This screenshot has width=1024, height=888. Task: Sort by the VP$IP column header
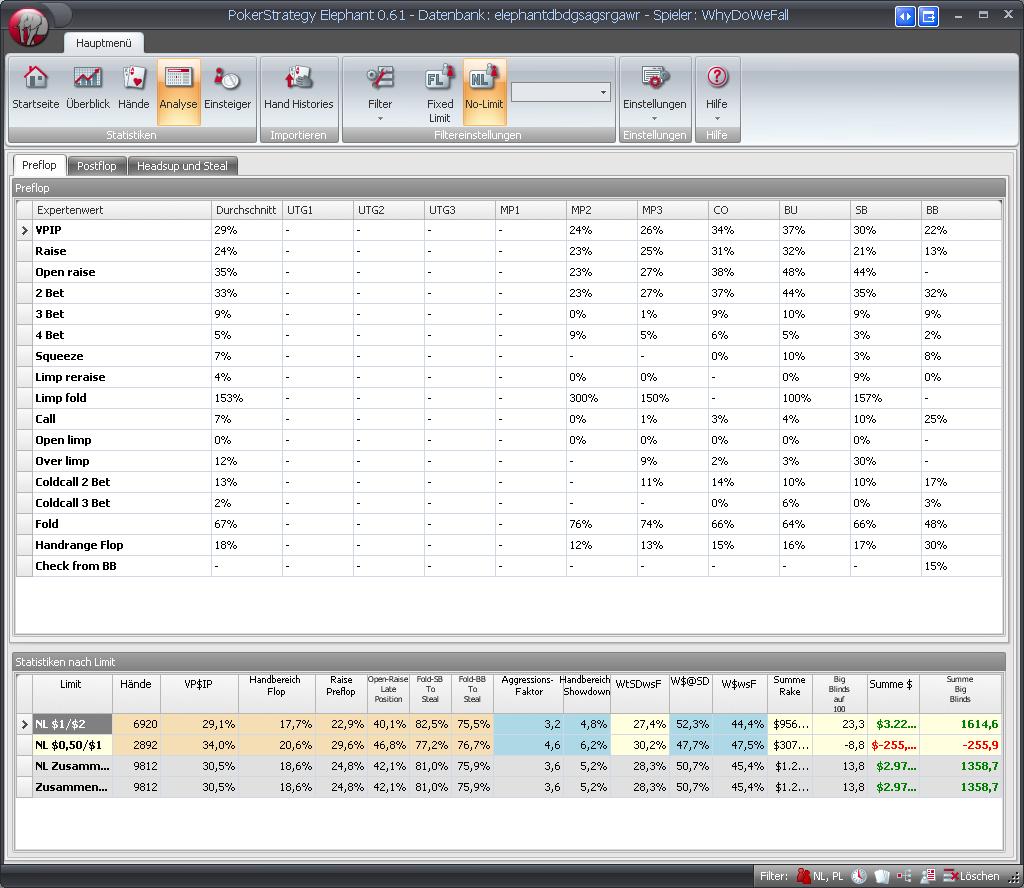point(199,693)
